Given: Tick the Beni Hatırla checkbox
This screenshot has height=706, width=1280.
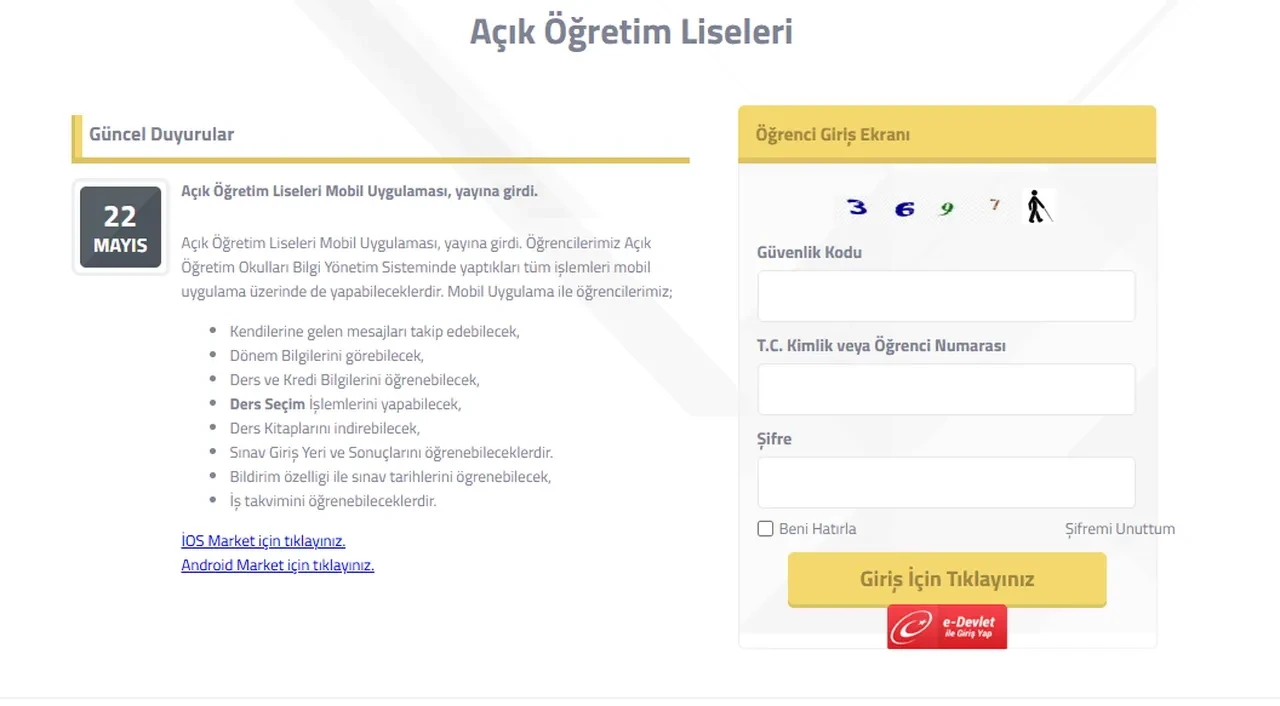Looking at the screenshot, I should pyautogui.click(x=765, y=529).
